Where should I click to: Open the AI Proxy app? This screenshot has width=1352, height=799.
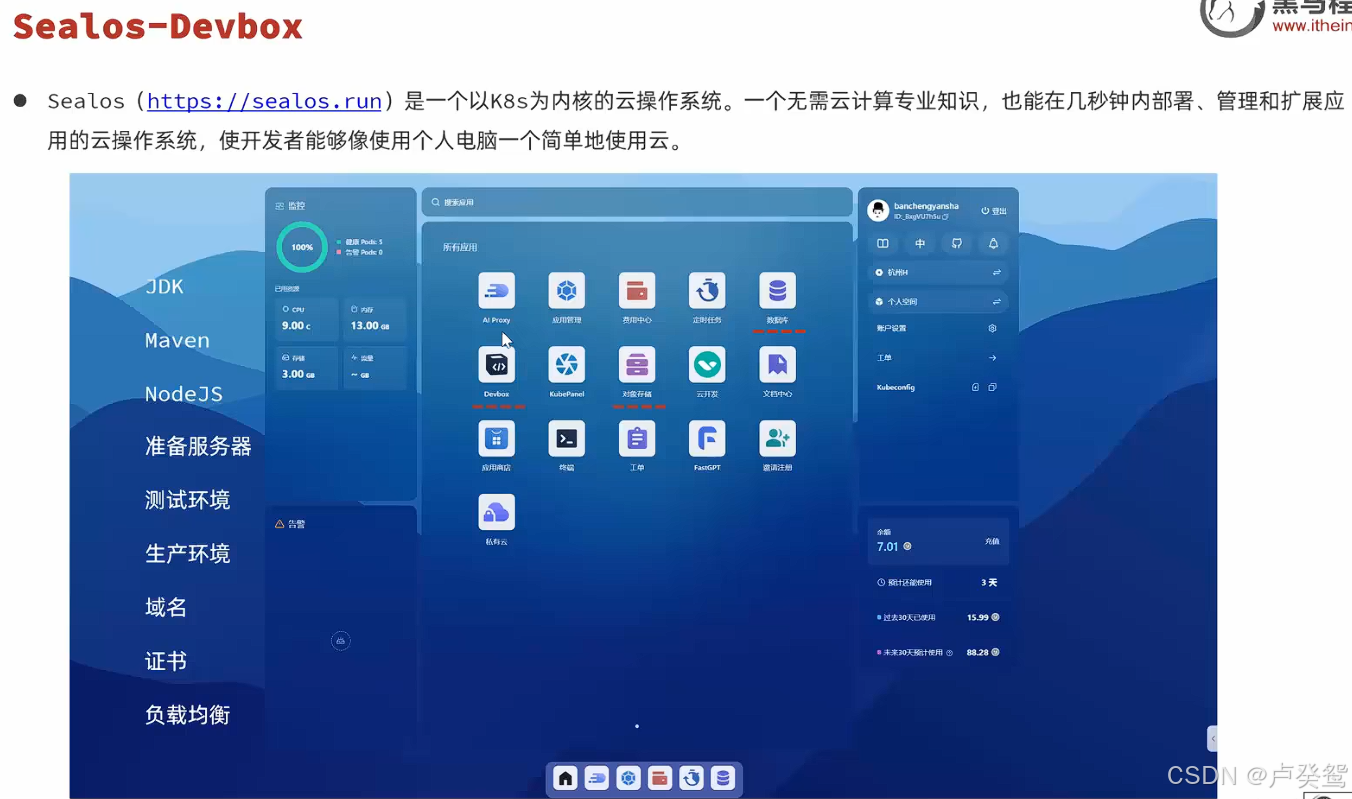click(x=497, y=291)
